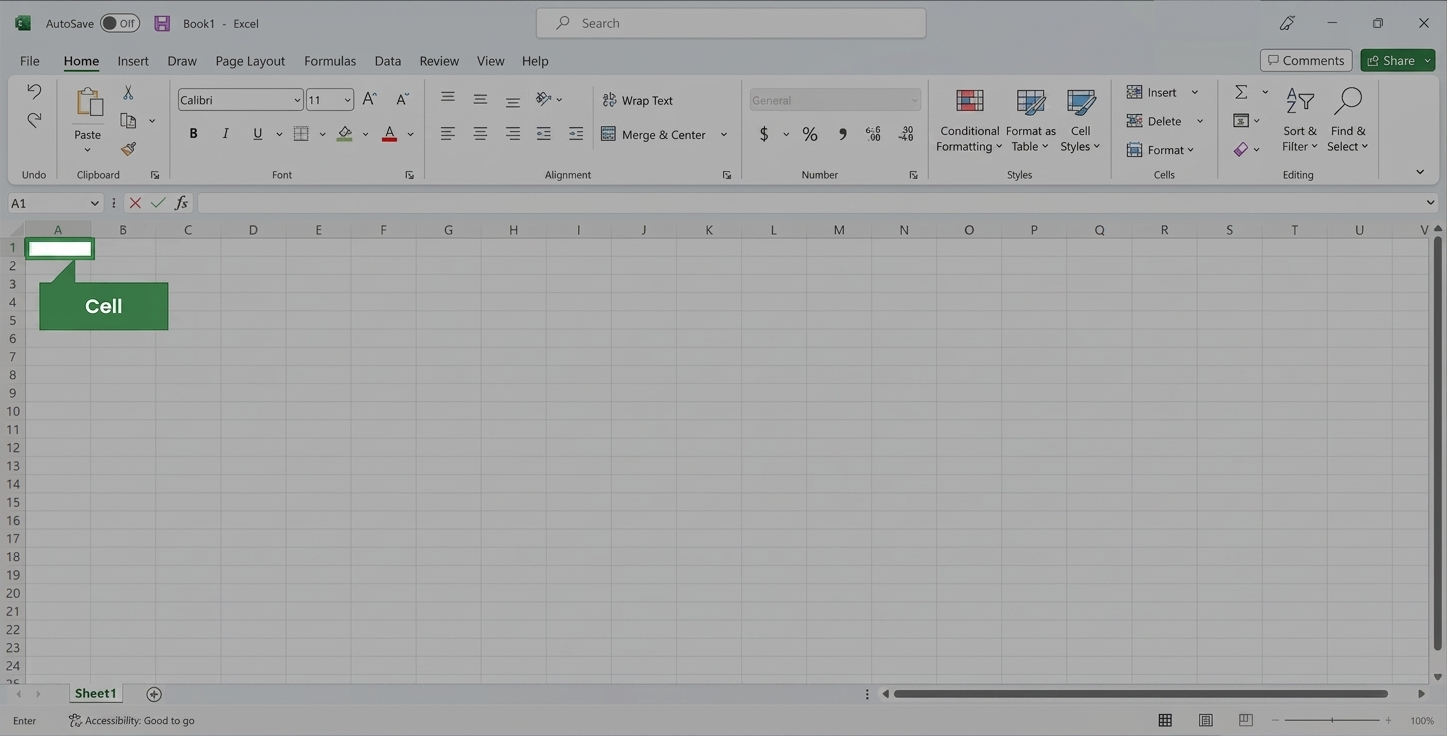Screen dimensions: 1447x736
Task: Click the Share button
Action: click(x=1397, y=60)
